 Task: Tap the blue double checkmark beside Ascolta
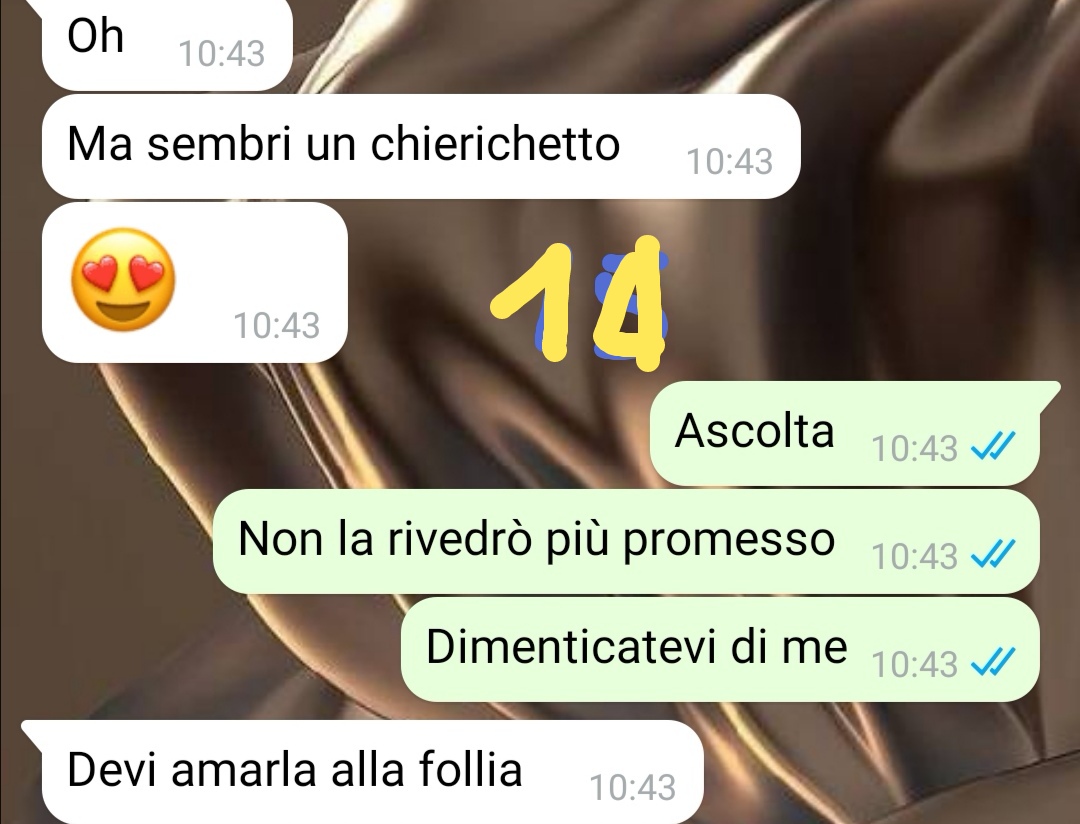(x=993, y=447)
